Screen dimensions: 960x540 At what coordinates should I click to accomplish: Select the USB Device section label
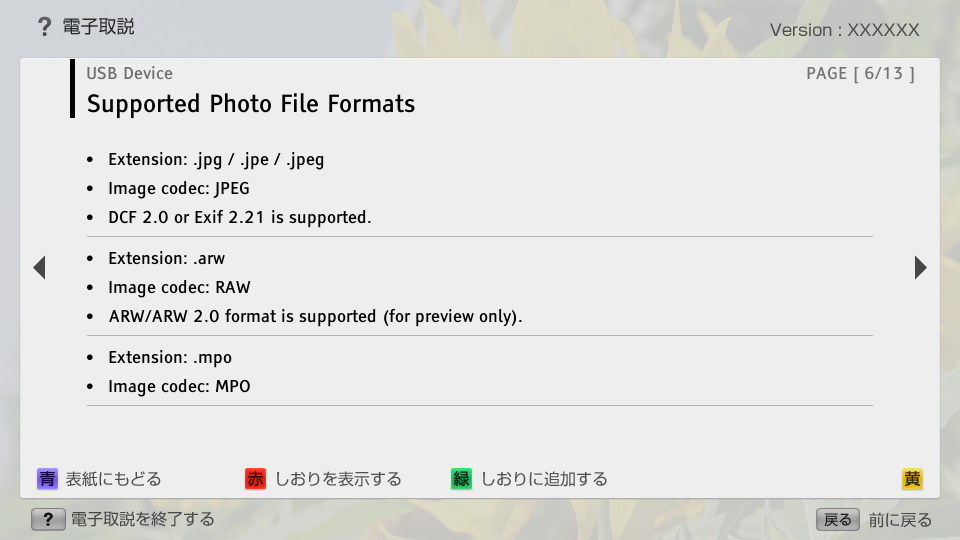pos(129,73)
